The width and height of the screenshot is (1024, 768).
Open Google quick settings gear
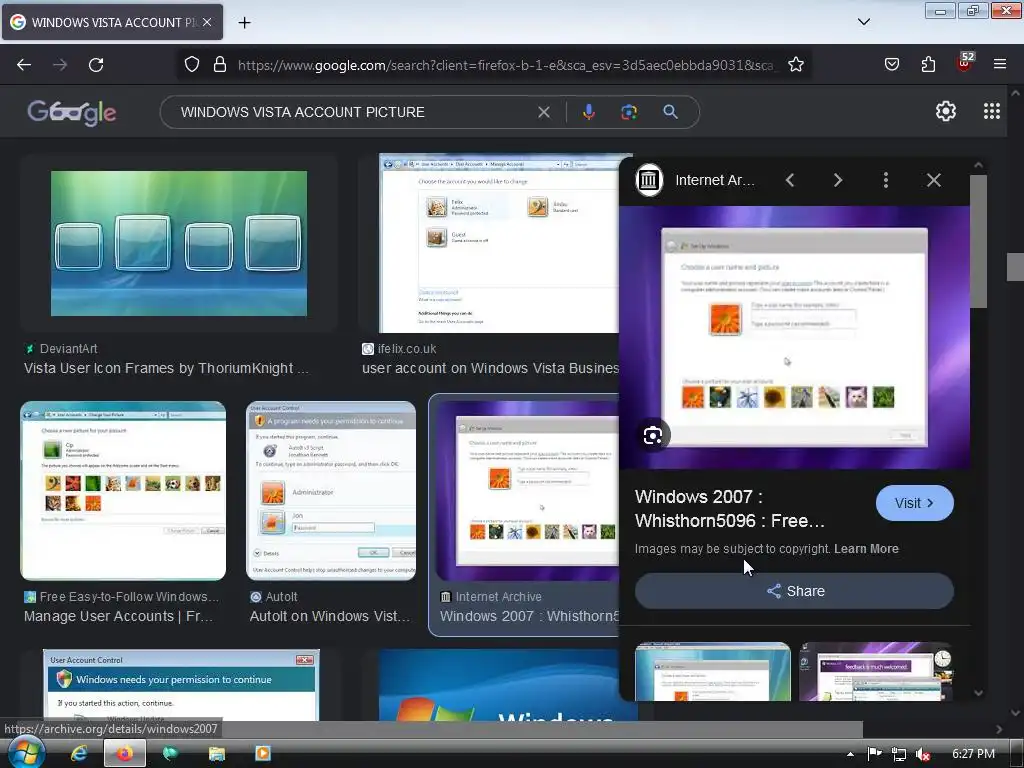pos(946,111)
